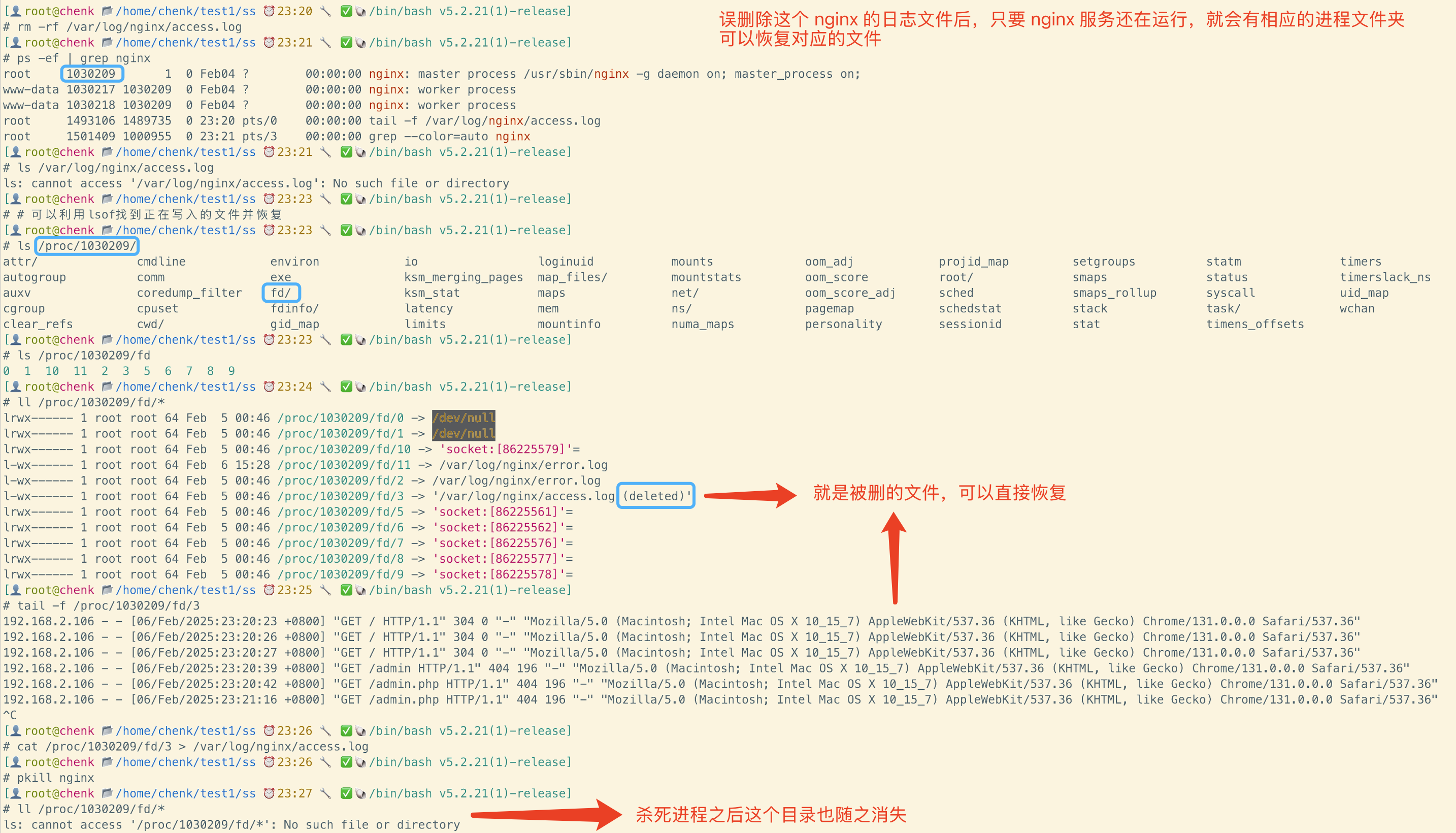Click the green checkmark in the 23:25 prompt
The width and height of the screenshot is (1456, 833).
point(346,589)
